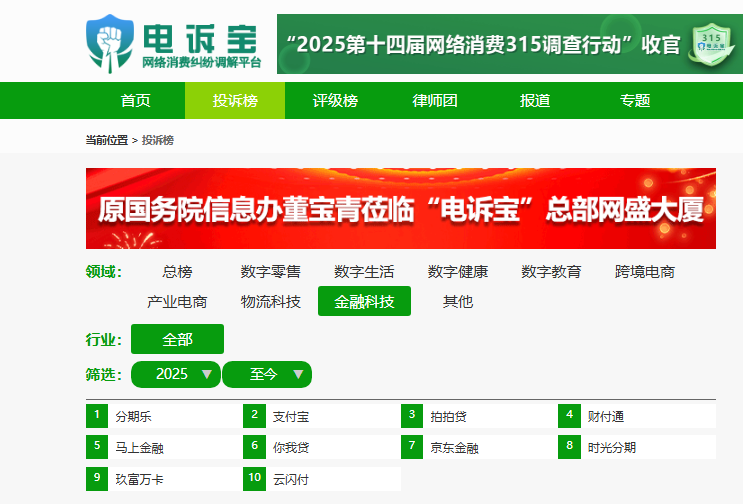Viewport: 743px width, 504px height.
Task: Open rank 3 entry 拍拍贷
Action: pos(479,416)
